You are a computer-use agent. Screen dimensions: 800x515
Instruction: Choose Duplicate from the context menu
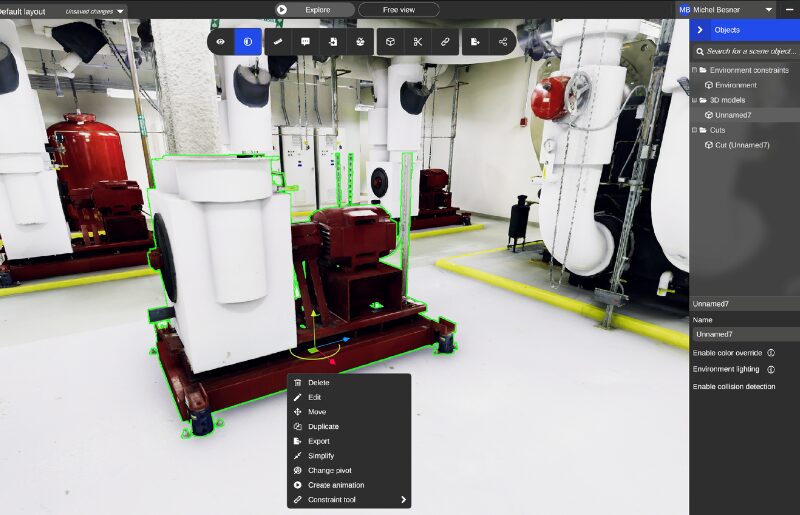(x=349, y=426)
